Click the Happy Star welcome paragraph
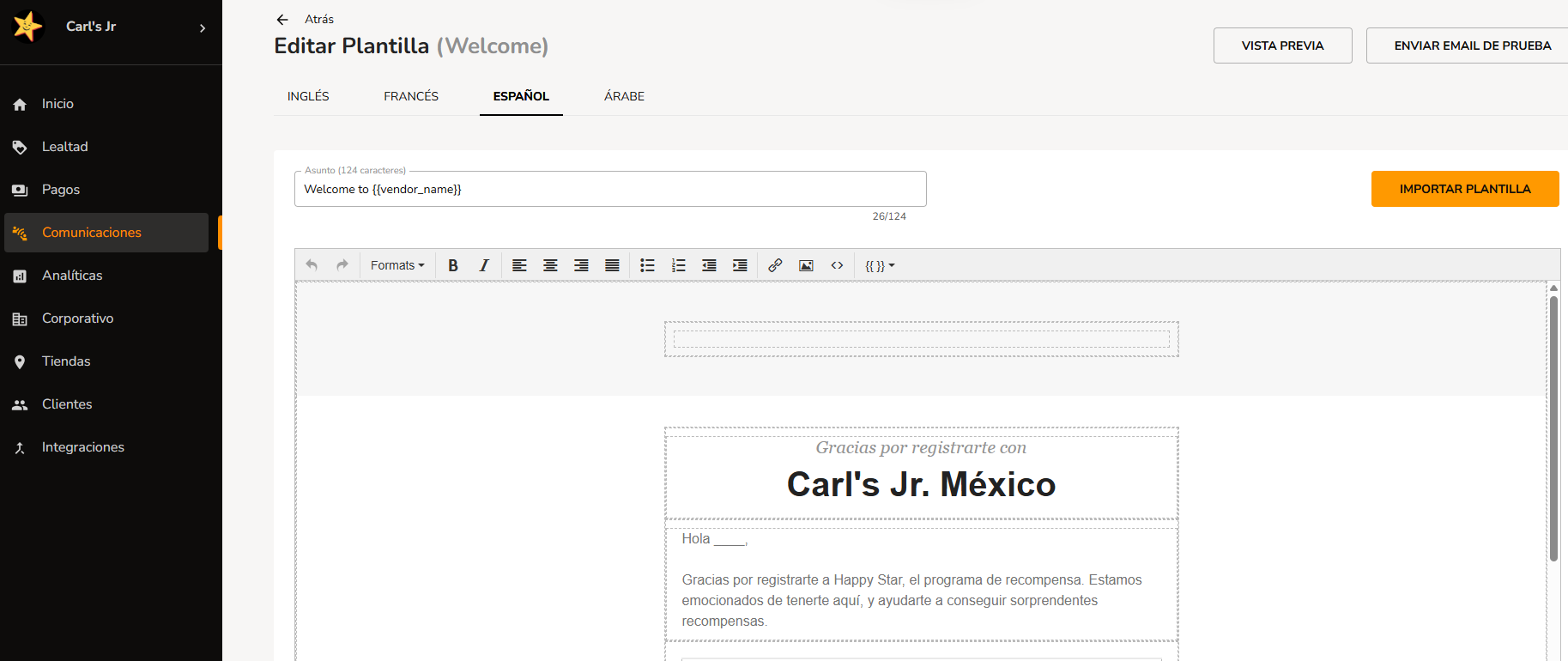Image resolution: width=1568 pixels, height=661 pixels. click(x=912, y=600)
